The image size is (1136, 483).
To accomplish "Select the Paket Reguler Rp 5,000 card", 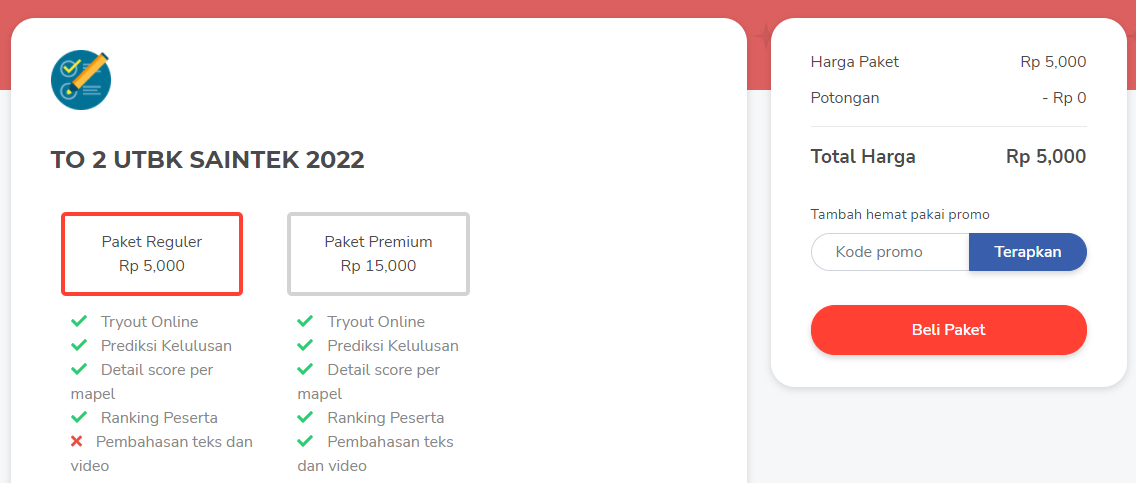I will tap(152, 254).
